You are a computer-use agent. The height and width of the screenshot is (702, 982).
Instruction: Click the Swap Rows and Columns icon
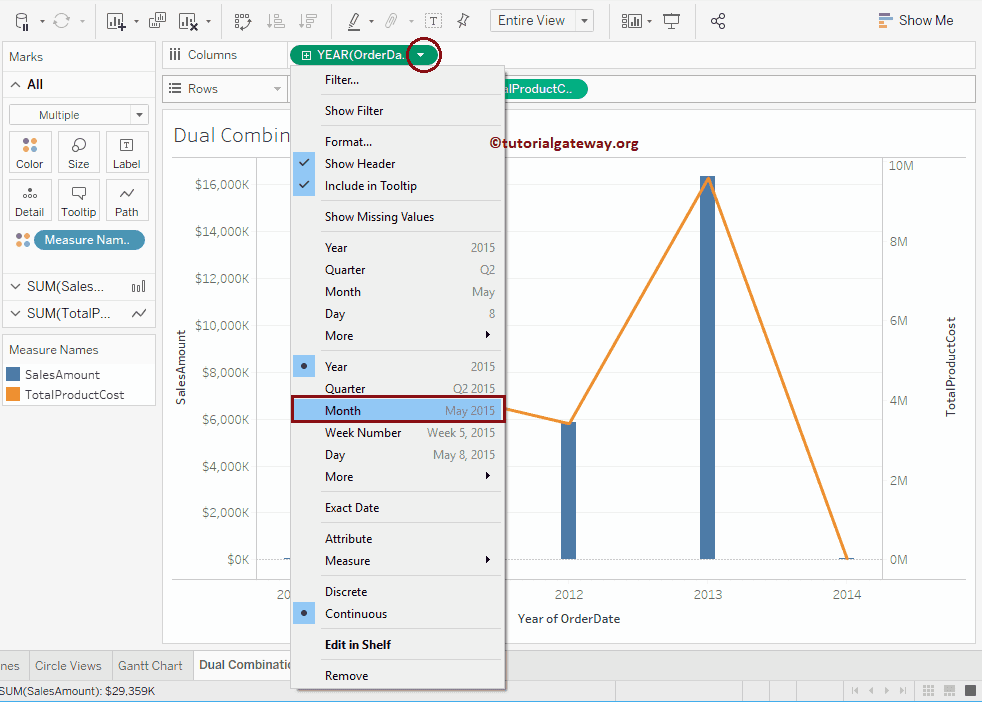tap(242, 21)
